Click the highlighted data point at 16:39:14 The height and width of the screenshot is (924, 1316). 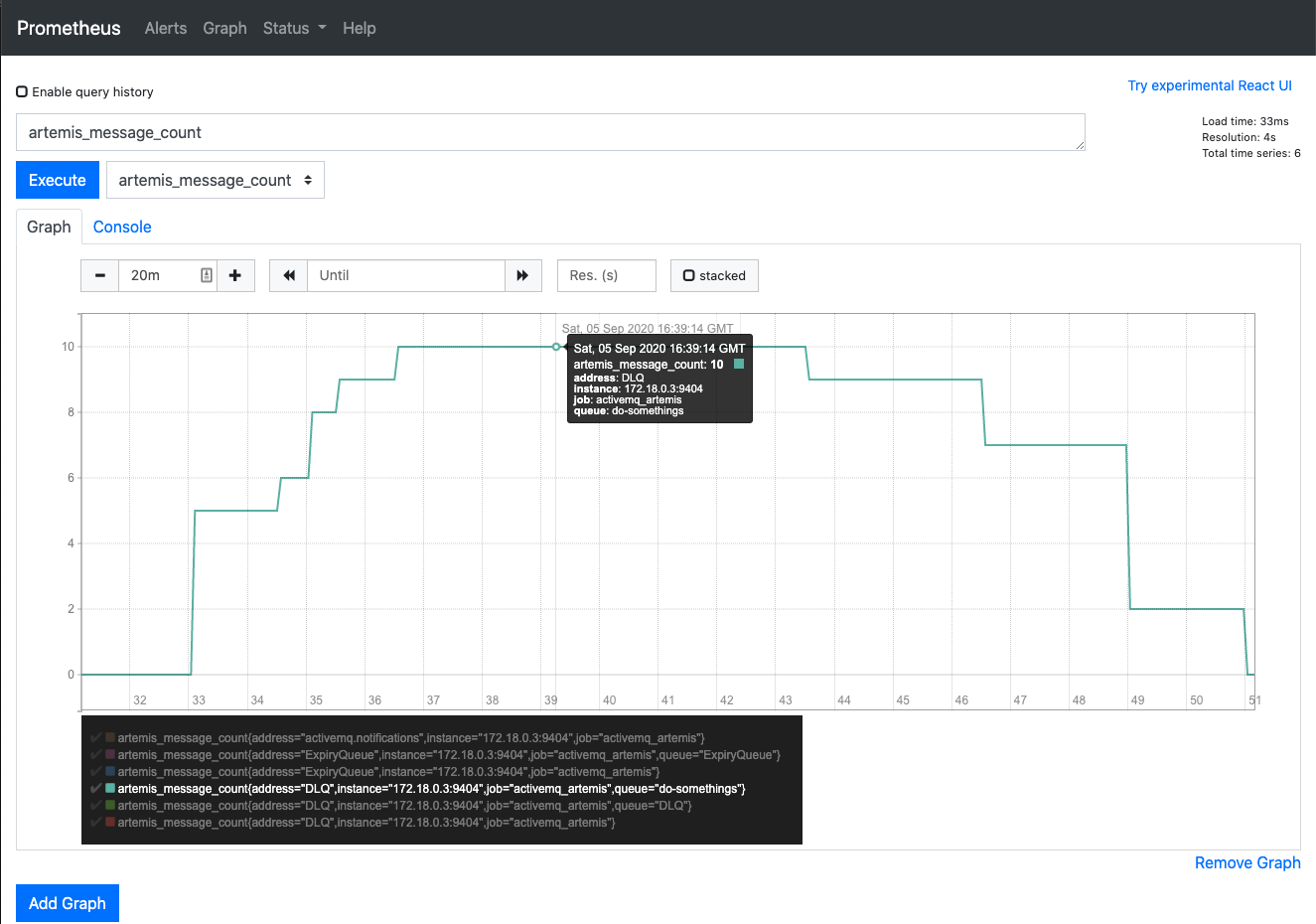tap(556, 347)
